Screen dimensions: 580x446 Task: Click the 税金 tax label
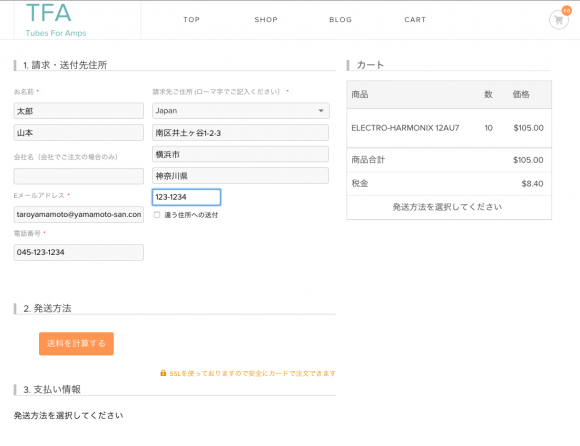tap(360, 183)
